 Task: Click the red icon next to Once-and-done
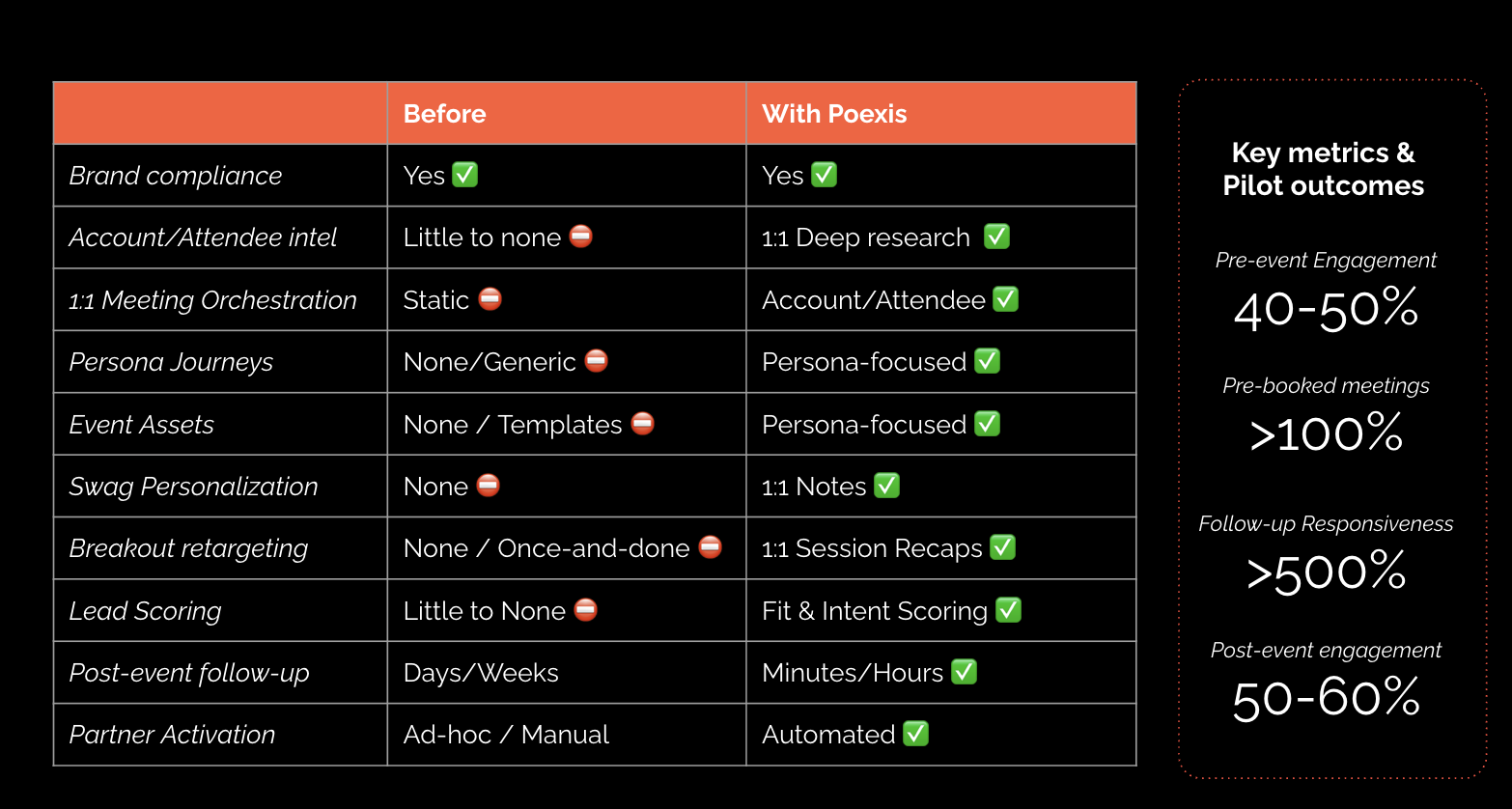[x=711, y=547]
